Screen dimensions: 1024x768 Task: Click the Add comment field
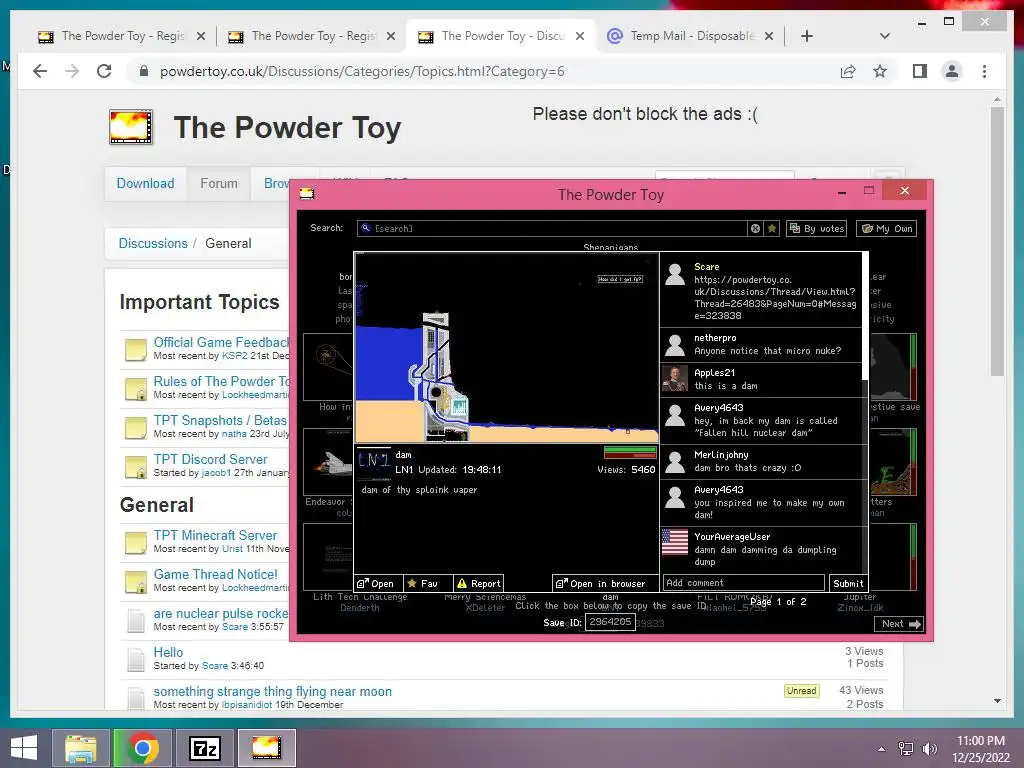[744, 583]
